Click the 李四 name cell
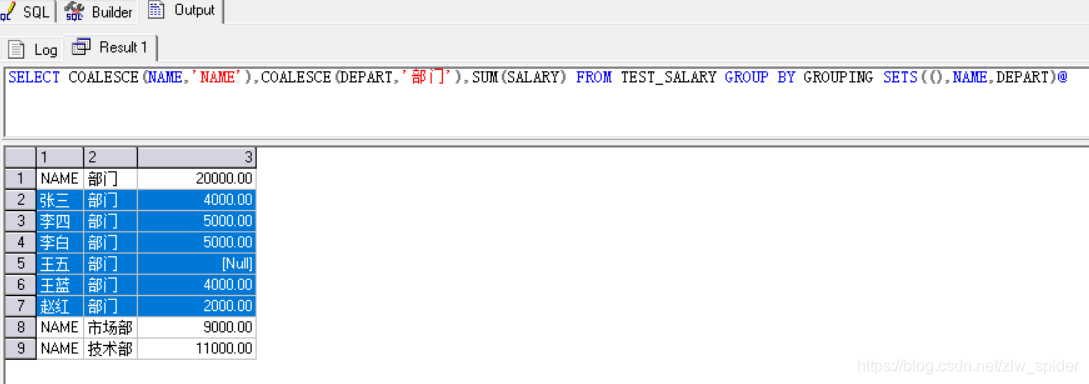Viewport: 1089px width, 384px height. pos(60,221)
